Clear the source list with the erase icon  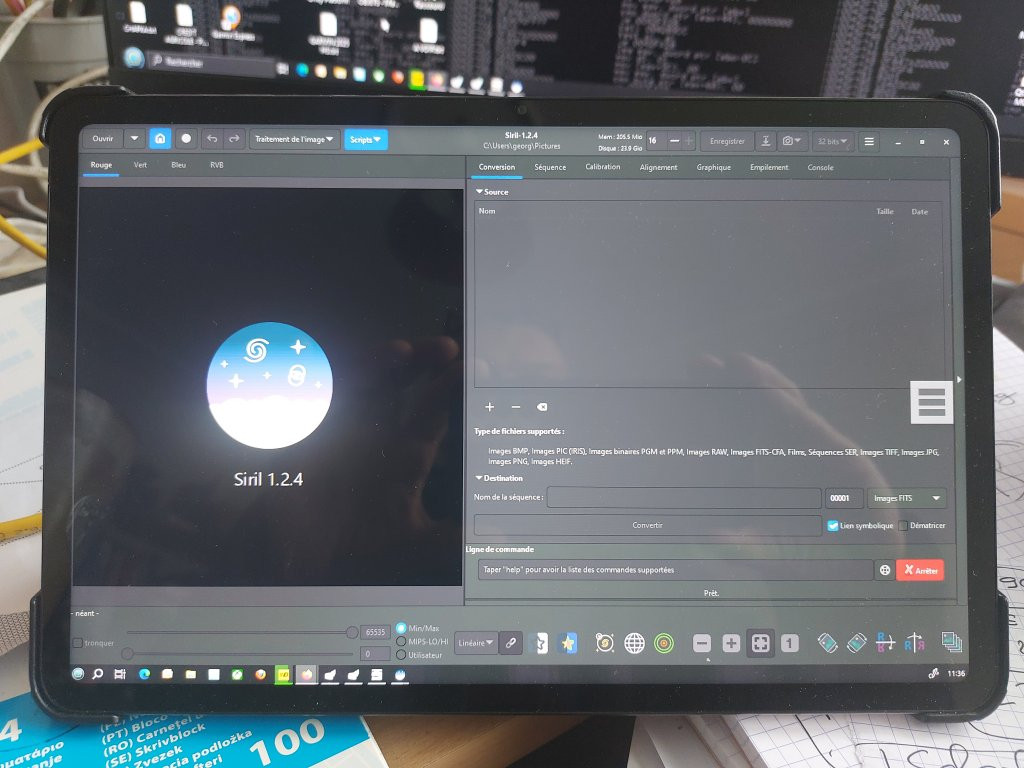point(541,407)
